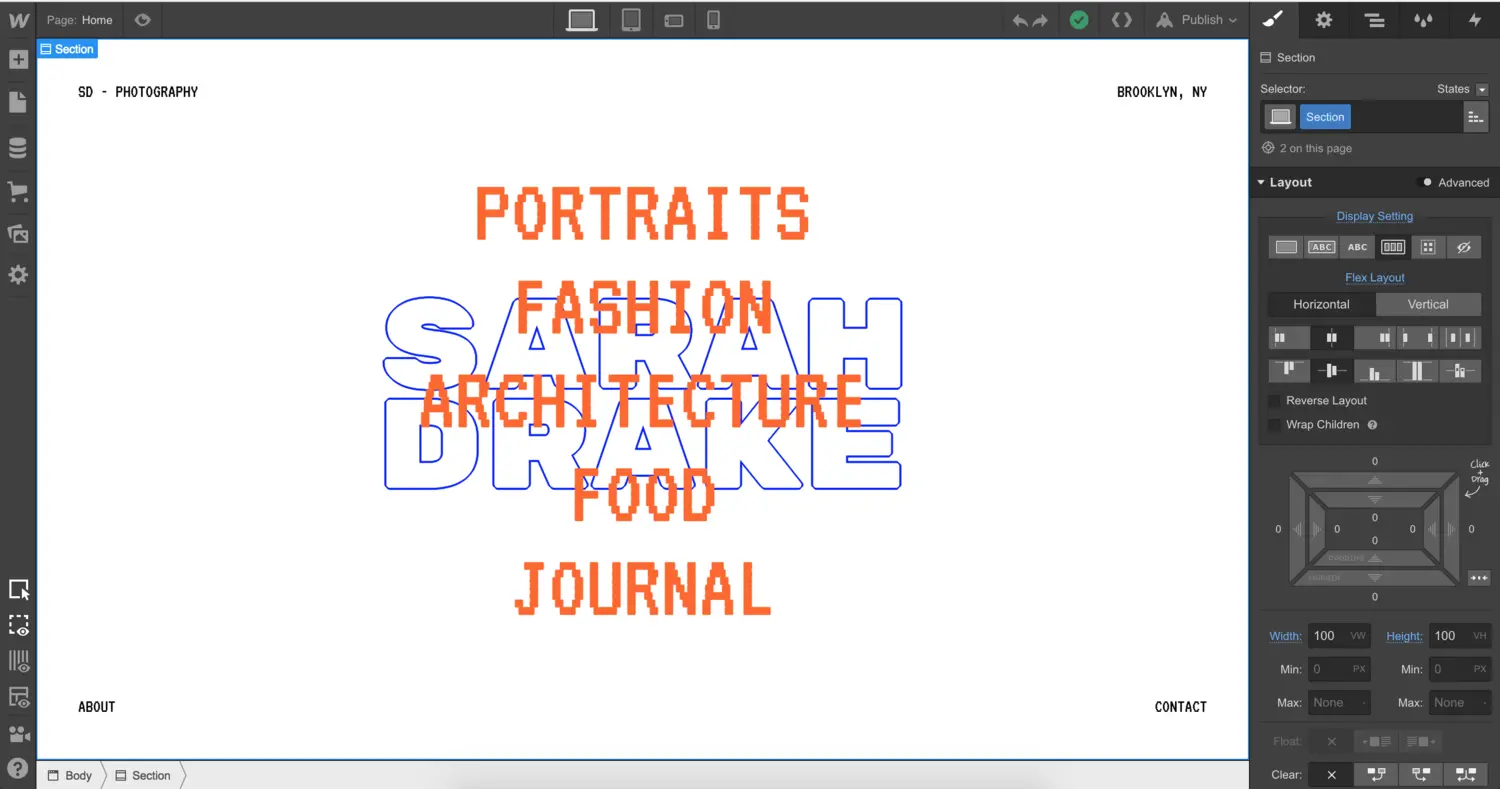Undo the last change
This screenshot has height=789, width=1500.
[1020, 20]
